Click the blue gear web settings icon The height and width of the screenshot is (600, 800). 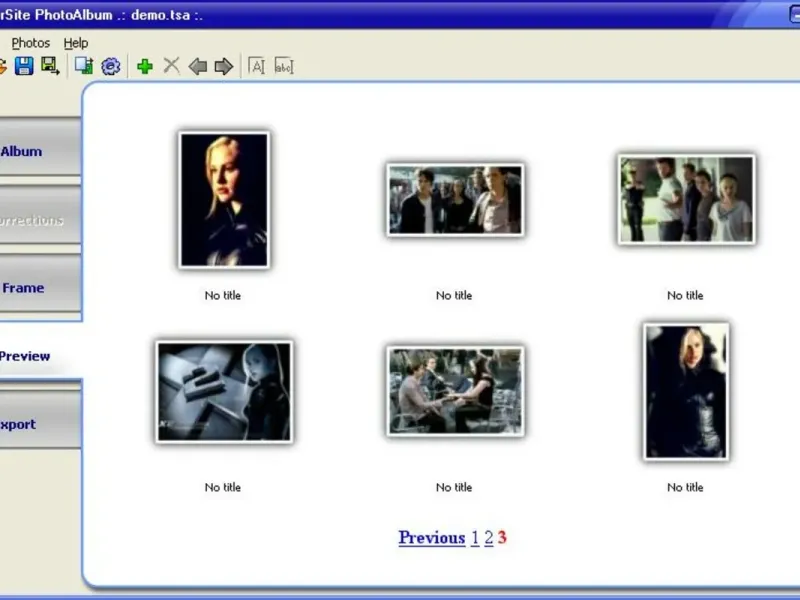(x=111, y=66)
